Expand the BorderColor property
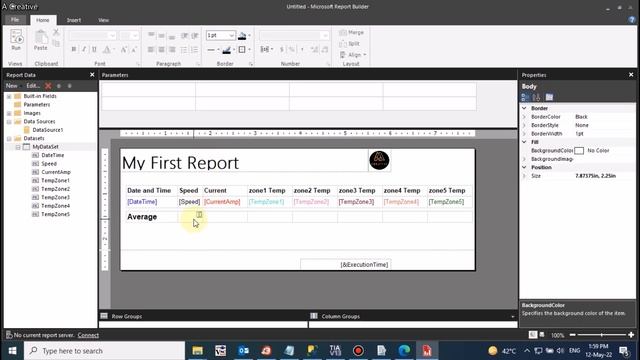Image resolution: width=640 pixels, height=360 pixels. pos(524,117)
